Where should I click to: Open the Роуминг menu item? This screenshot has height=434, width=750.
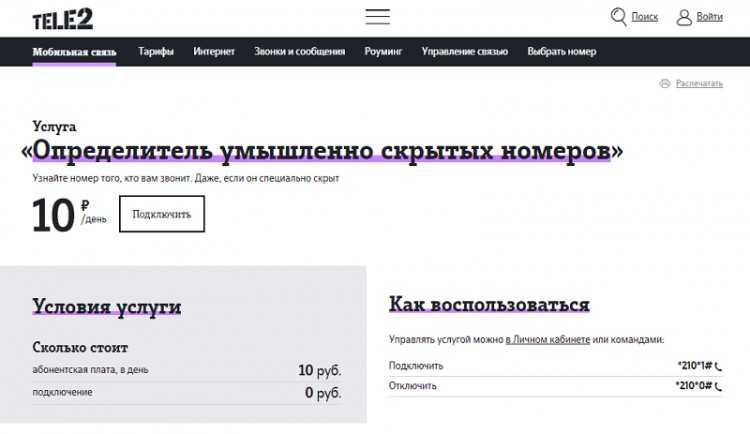click(383, 51)
